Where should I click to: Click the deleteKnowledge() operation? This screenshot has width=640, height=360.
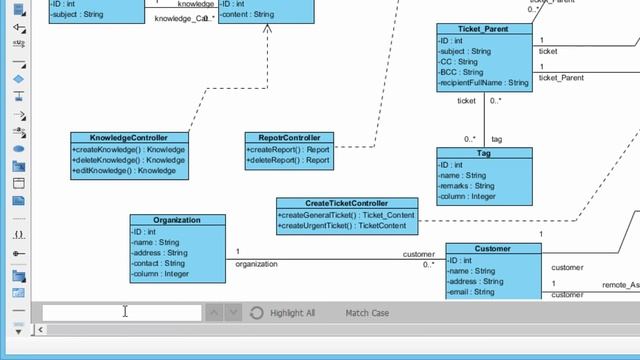tap(129, 160)
